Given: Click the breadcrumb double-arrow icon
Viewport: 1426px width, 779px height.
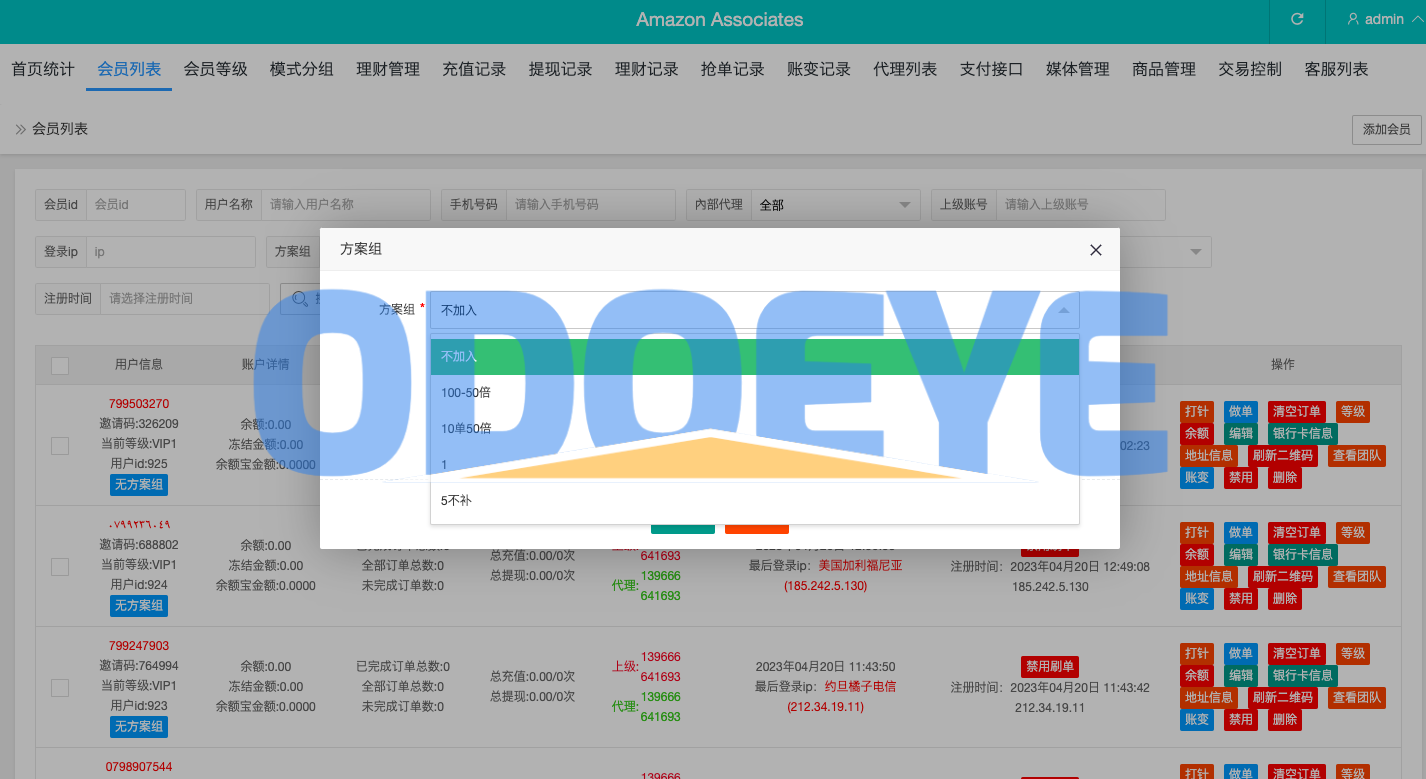Looking at the screenshot, I should 20,129.
